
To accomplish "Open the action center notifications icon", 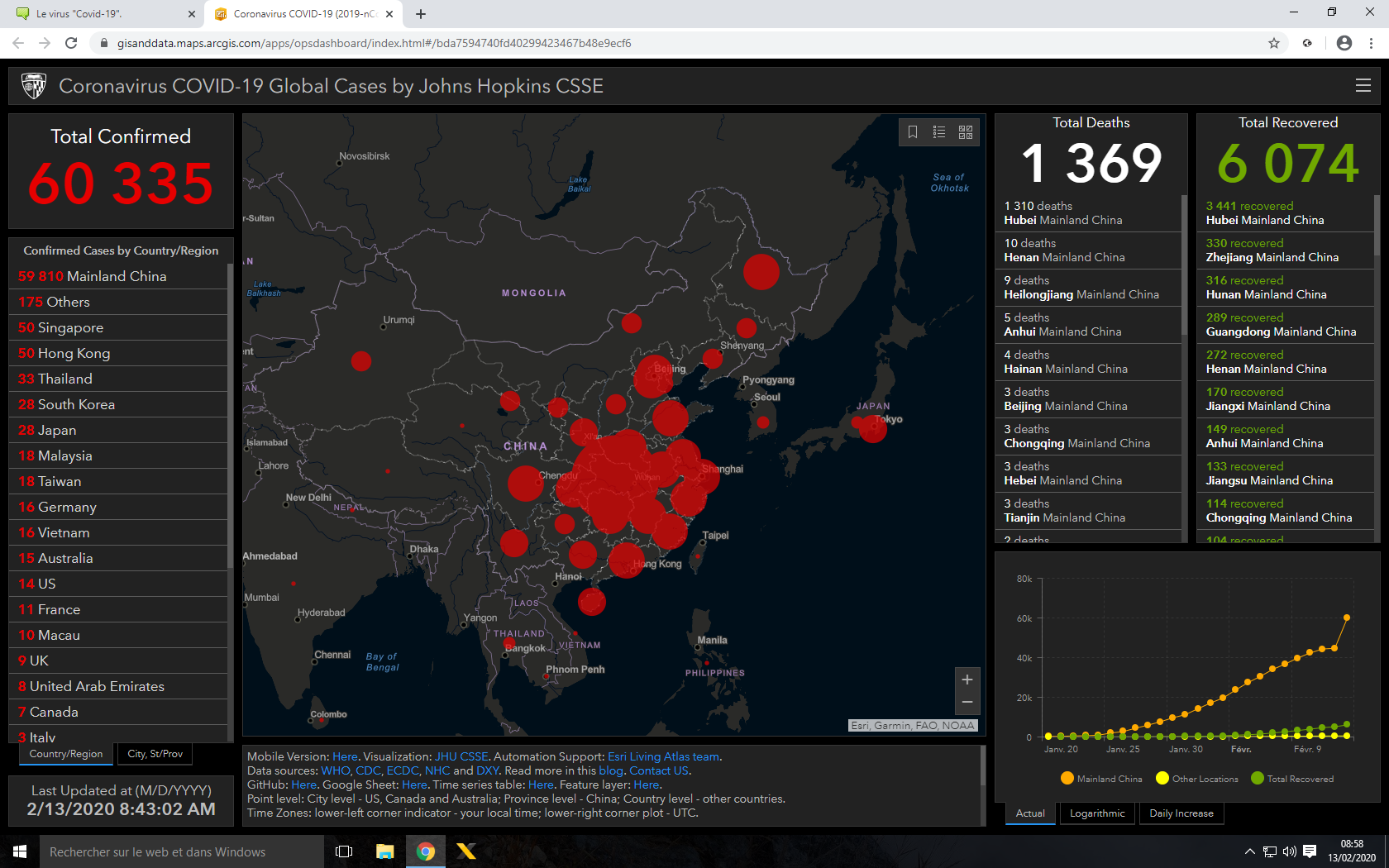I will [x=1310, y=851].
